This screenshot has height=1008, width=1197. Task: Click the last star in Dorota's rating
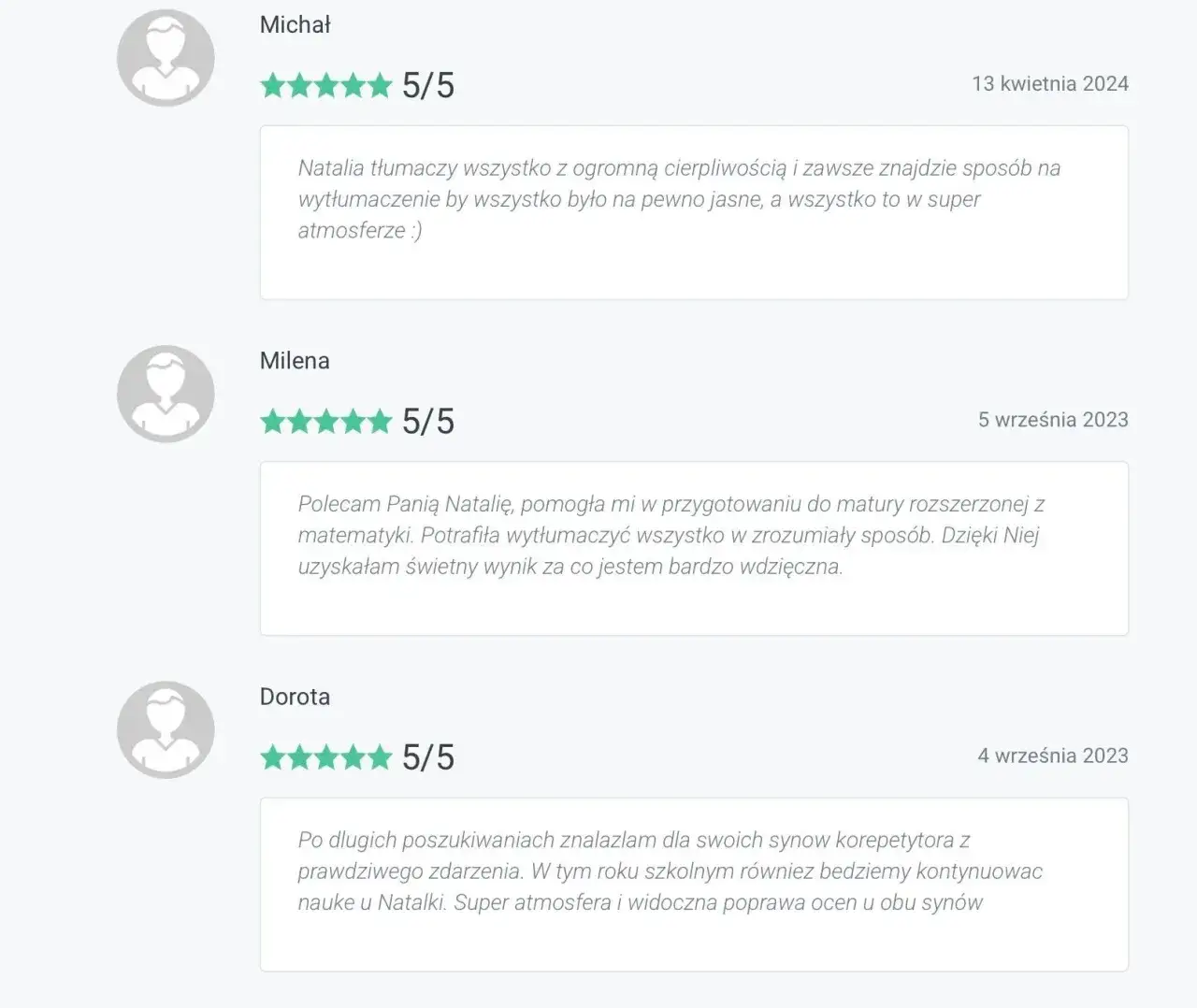[380, 757]
